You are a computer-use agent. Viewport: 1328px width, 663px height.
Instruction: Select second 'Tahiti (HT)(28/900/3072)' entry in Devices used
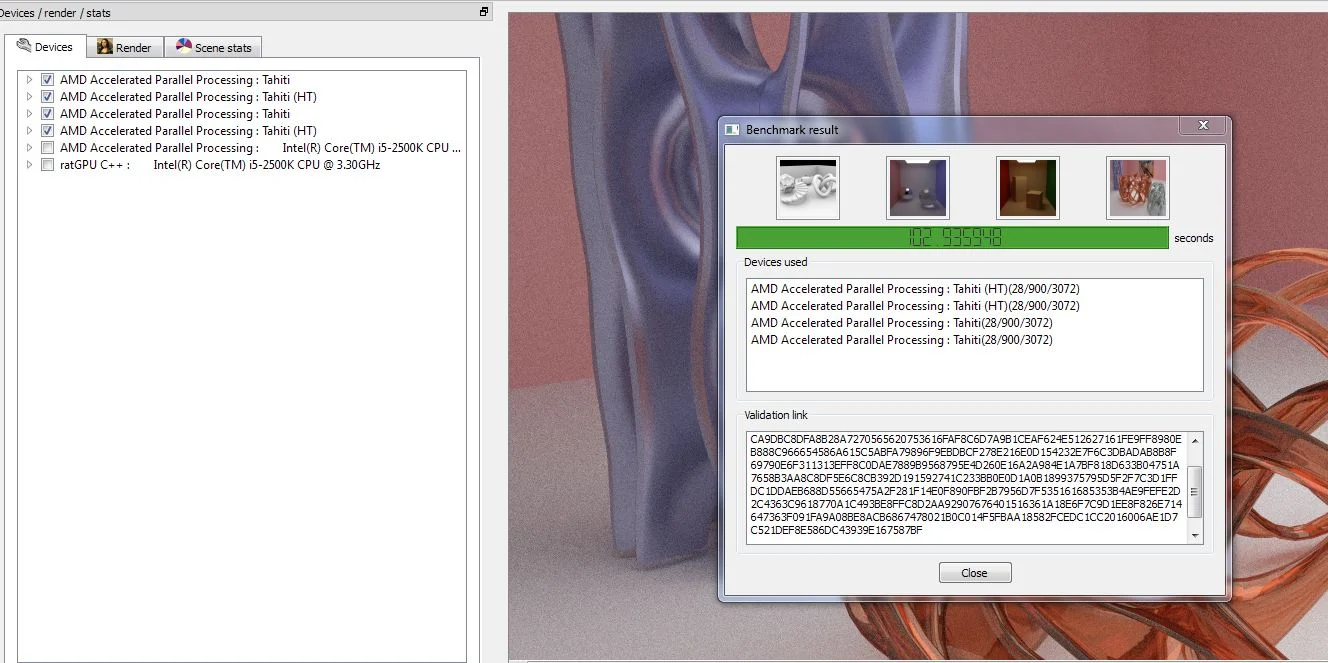(x=915, y=306)
